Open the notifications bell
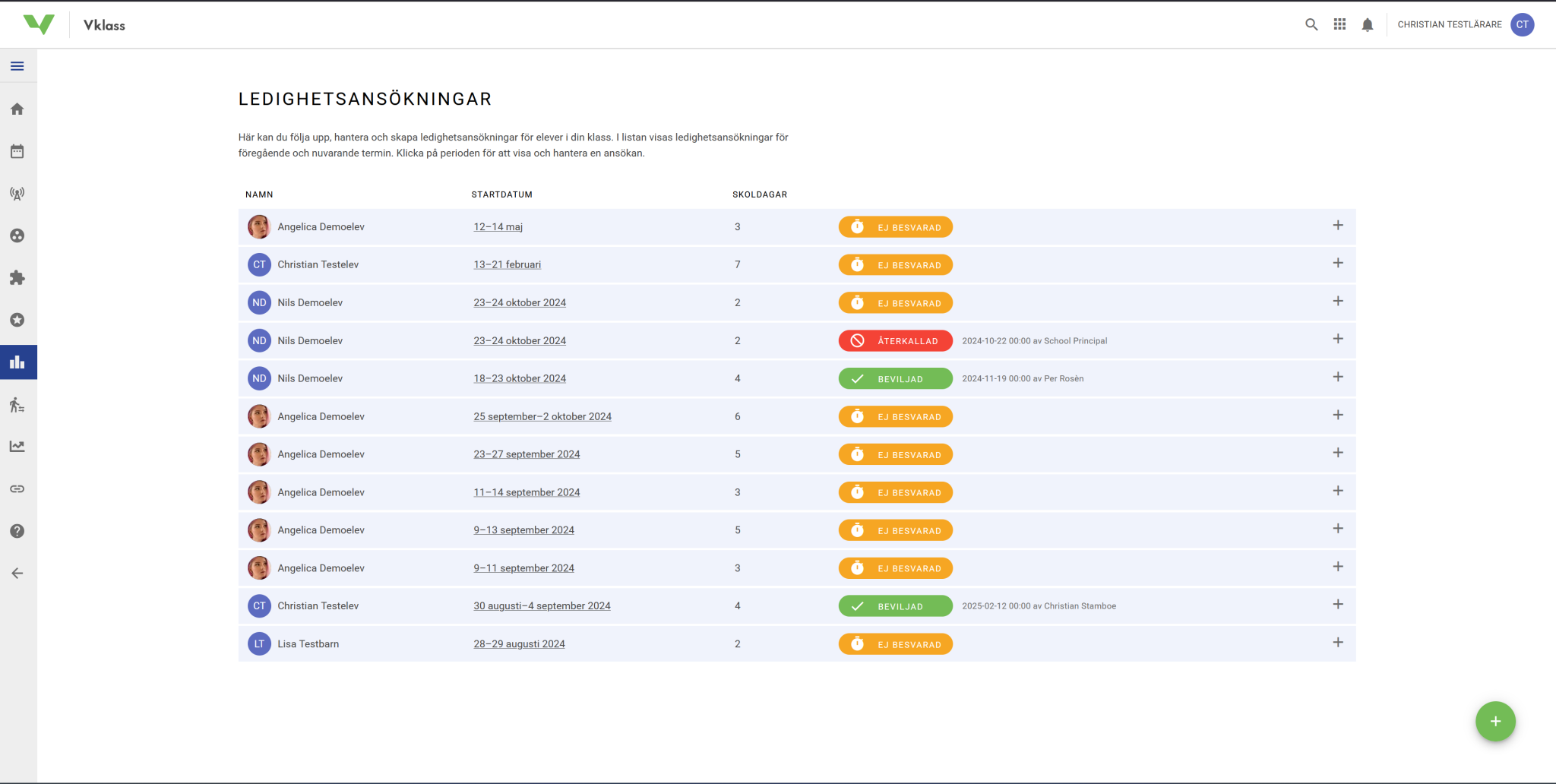1556x784 pixels. (1368, 25)
